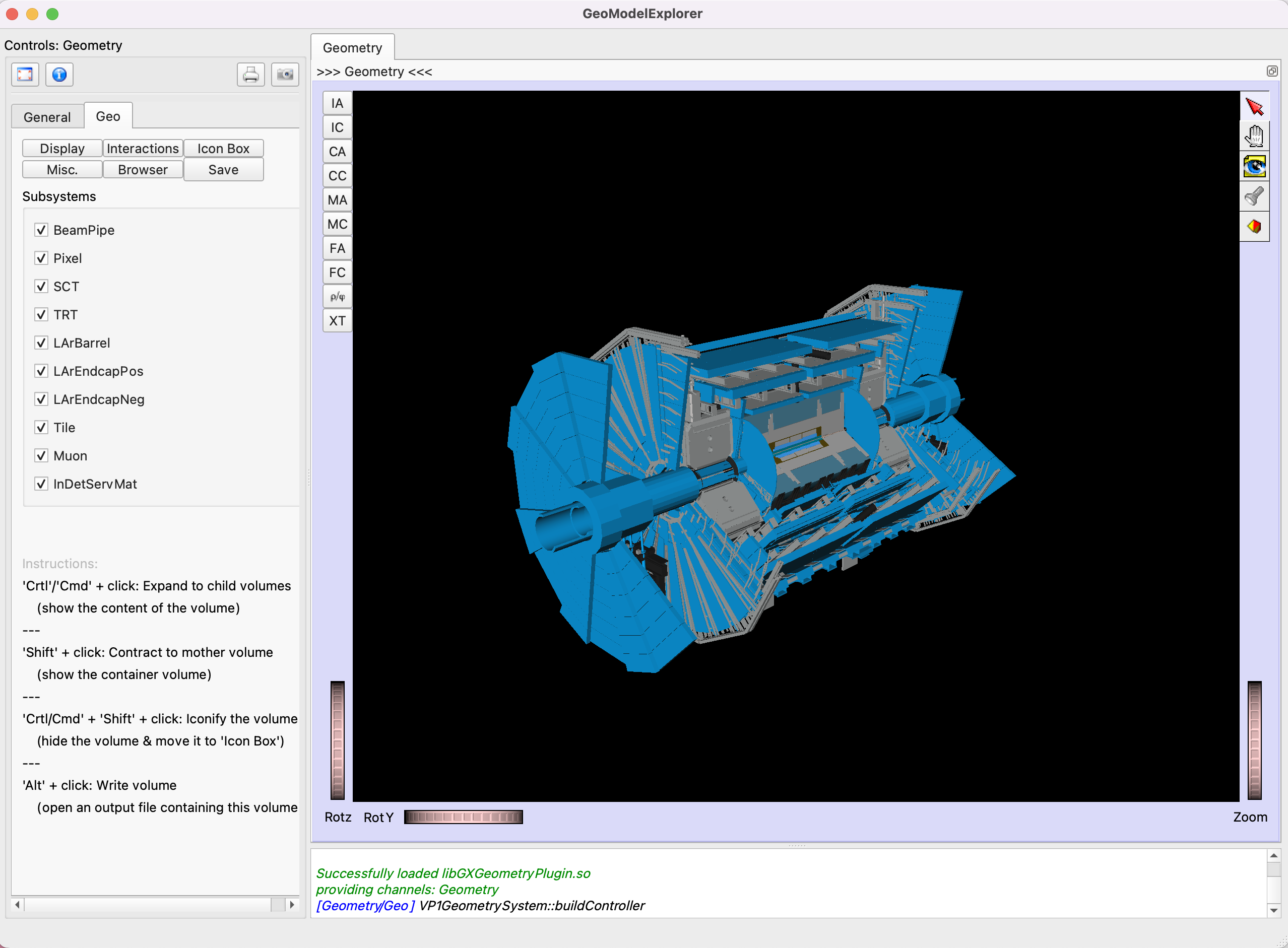1288x948 pixels.
Task: Click the CC view button
Action: (x=338, y=176)
